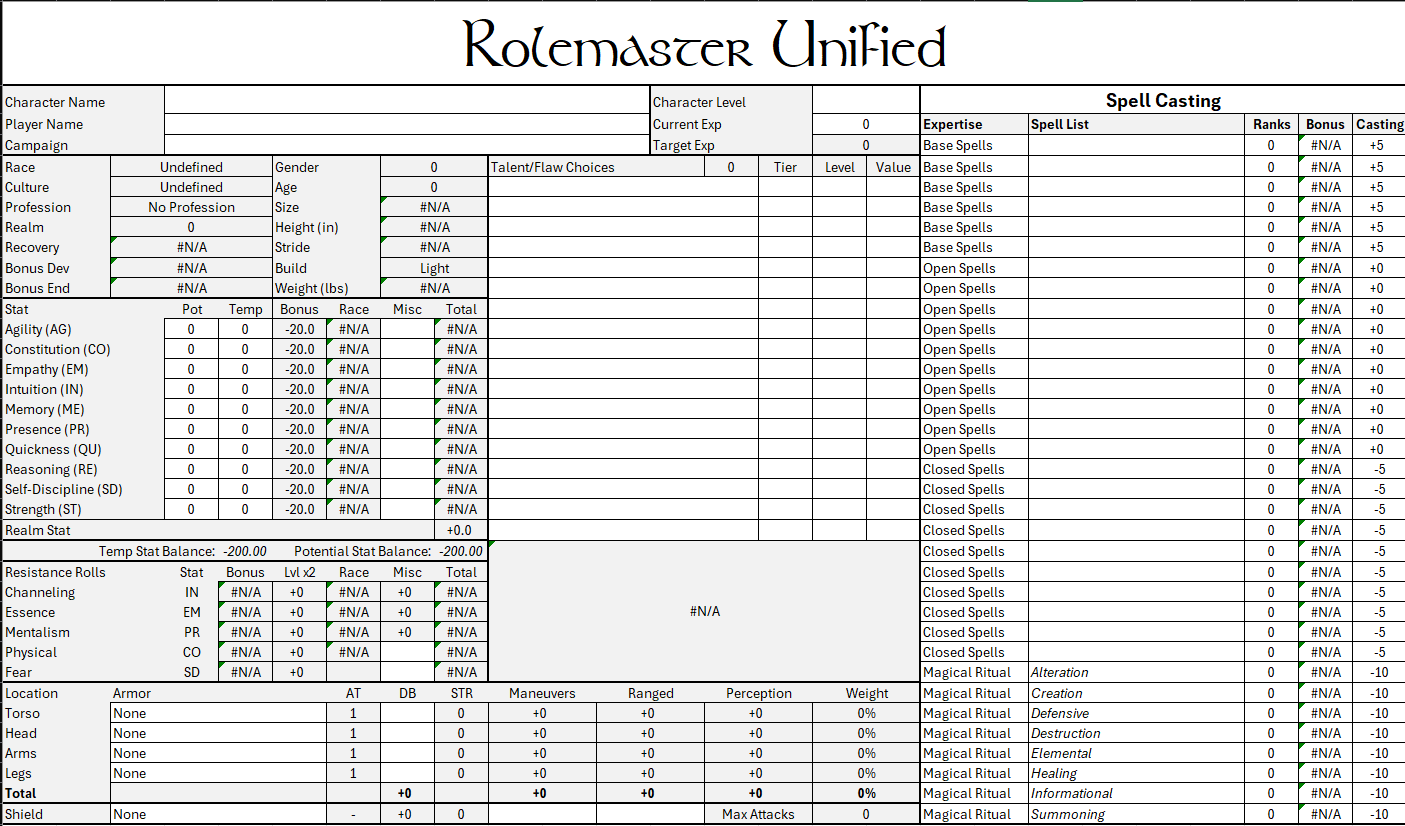Click the Gender value cell

[434, 167]
